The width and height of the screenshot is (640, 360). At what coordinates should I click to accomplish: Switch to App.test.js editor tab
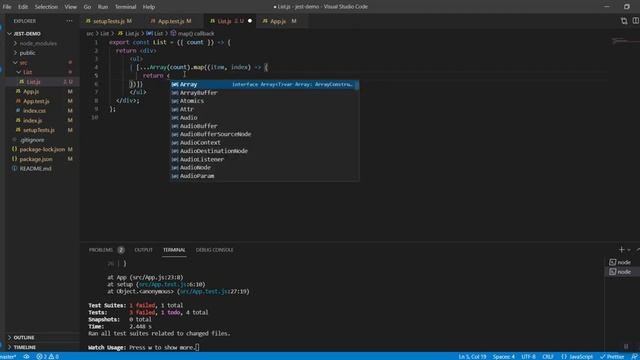tap(171, 21)
